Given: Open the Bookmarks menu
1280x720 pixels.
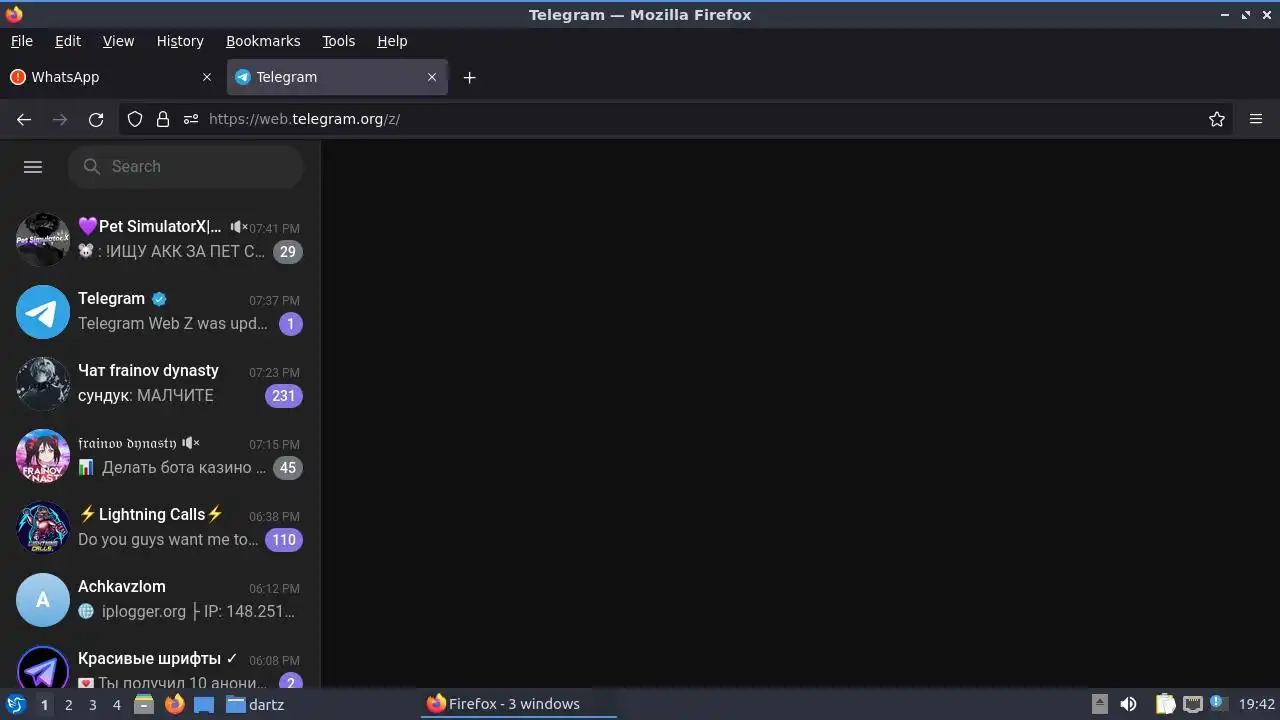Looking at the screenshot, I should (263, 41).
